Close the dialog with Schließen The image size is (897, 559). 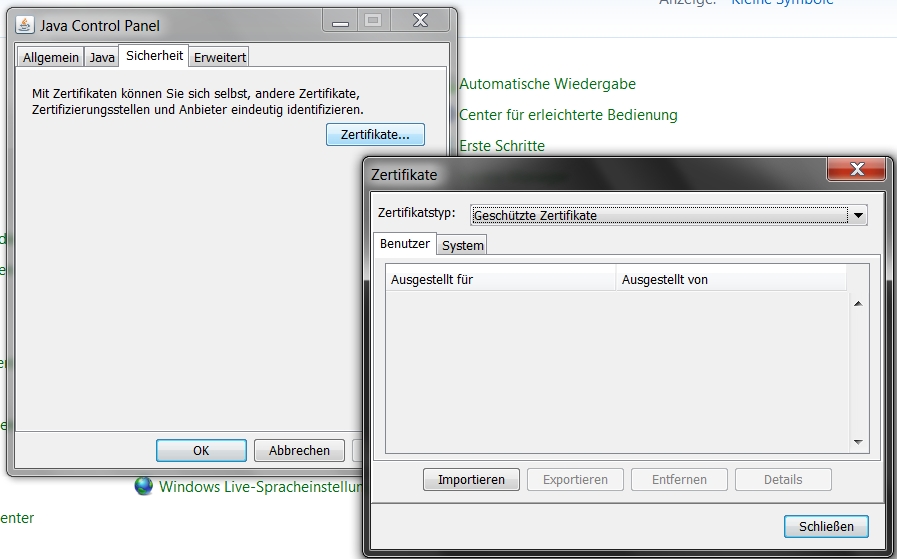[x=826, y=526]
